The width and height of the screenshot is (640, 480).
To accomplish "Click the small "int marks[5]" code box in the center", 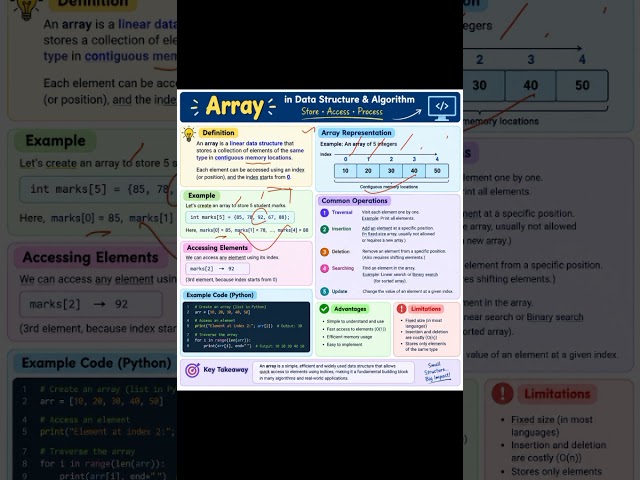I will tap(240, 218).
